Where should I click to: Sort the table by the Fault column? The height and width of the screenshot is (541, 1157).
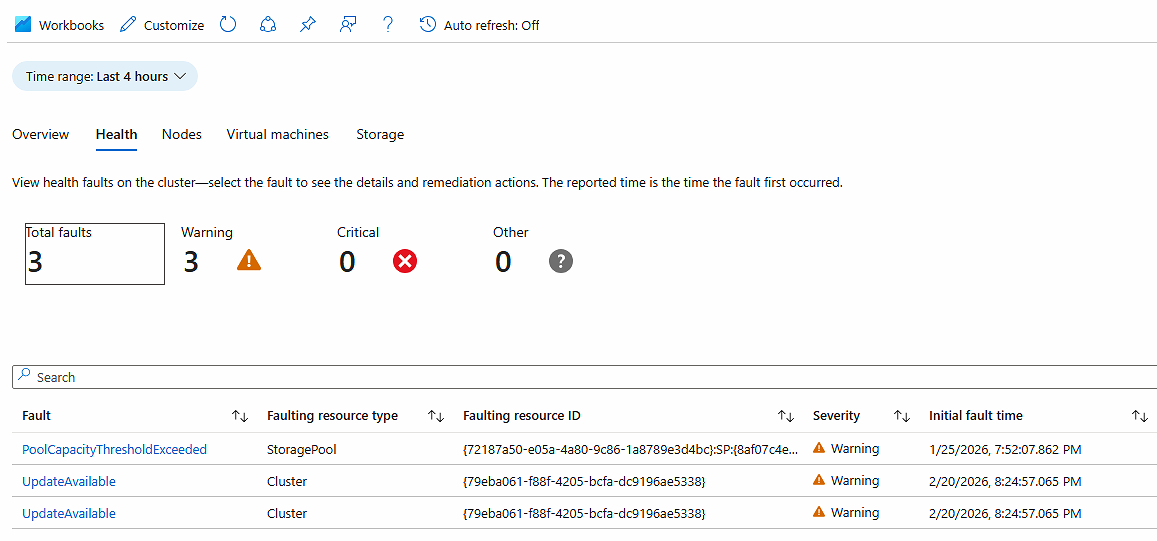click(240, 416)
